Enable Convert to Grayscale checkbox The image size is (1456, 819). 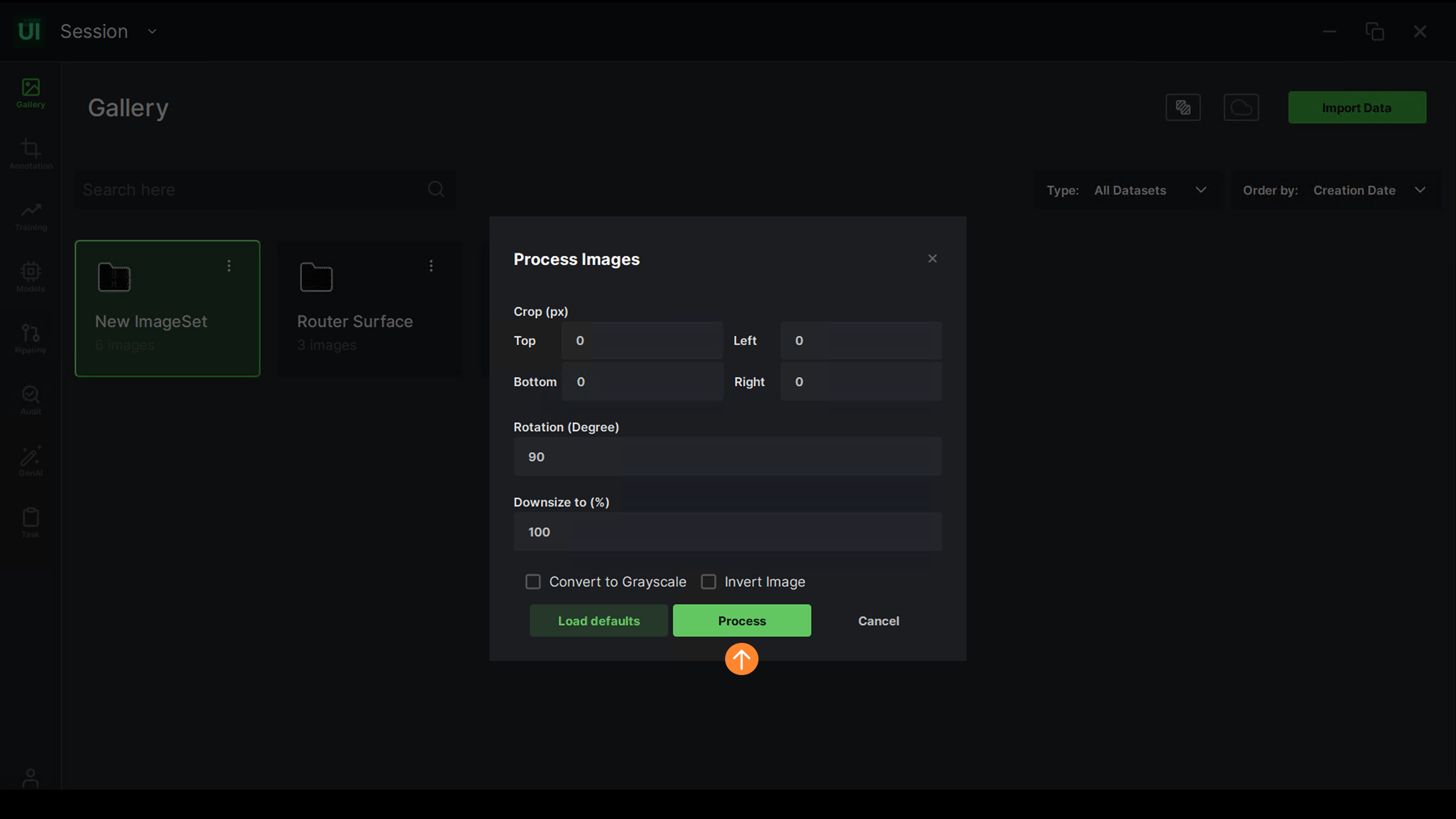tap(533, 582)
